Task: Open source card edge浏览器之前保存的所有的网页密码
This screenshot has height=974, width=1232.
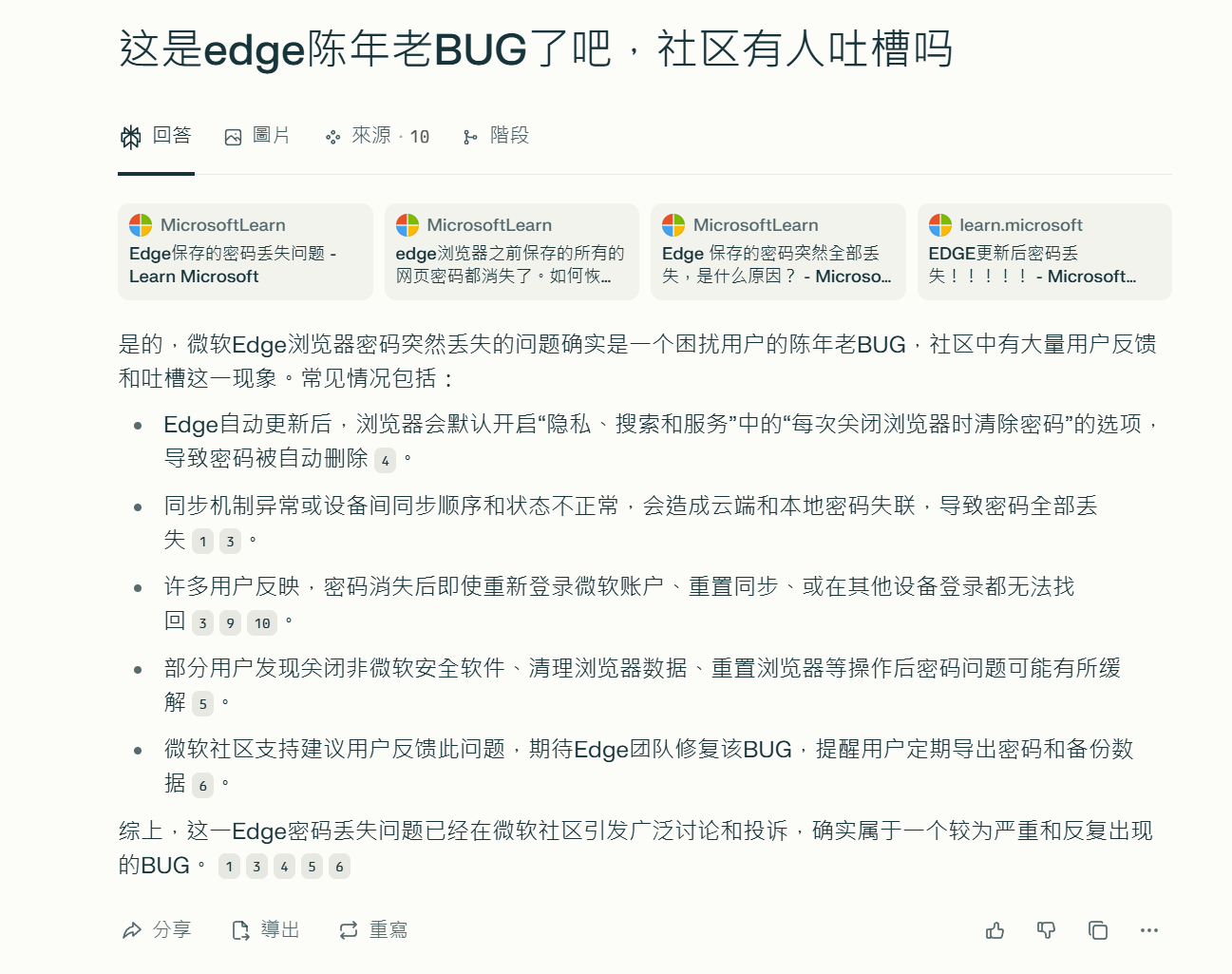Action: pos(512,252)
